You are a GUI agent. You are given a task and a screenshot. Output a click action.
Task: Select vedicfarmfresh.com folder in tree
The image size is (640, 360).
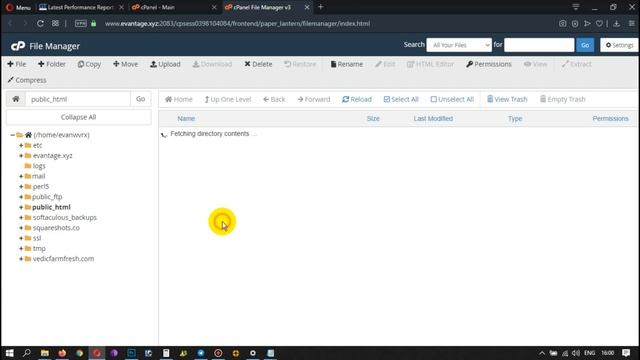point(63,259)
